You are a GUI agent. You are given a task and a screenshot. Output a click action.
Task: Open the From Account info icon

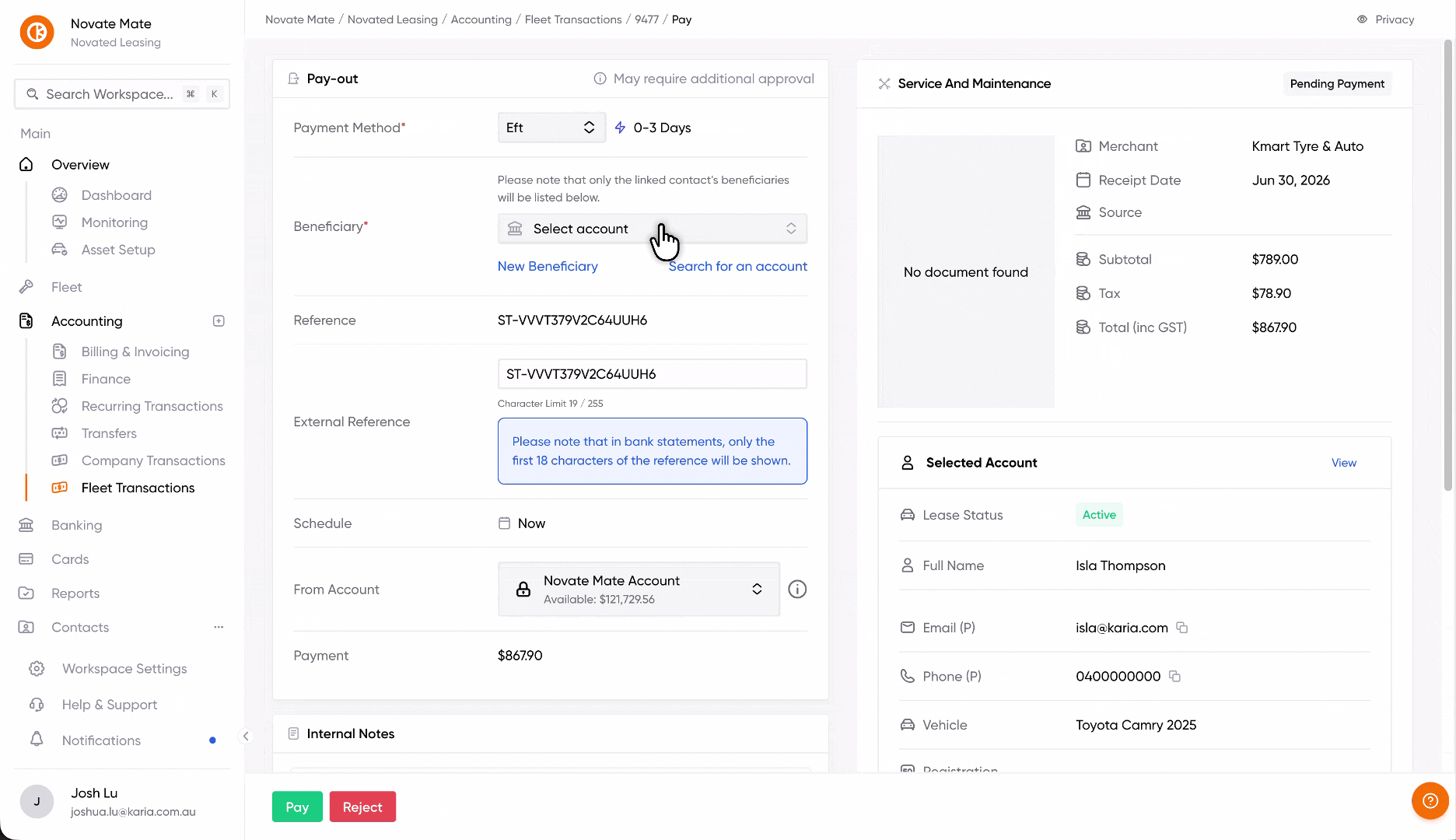pyautogui.click(x=797, y=590)
